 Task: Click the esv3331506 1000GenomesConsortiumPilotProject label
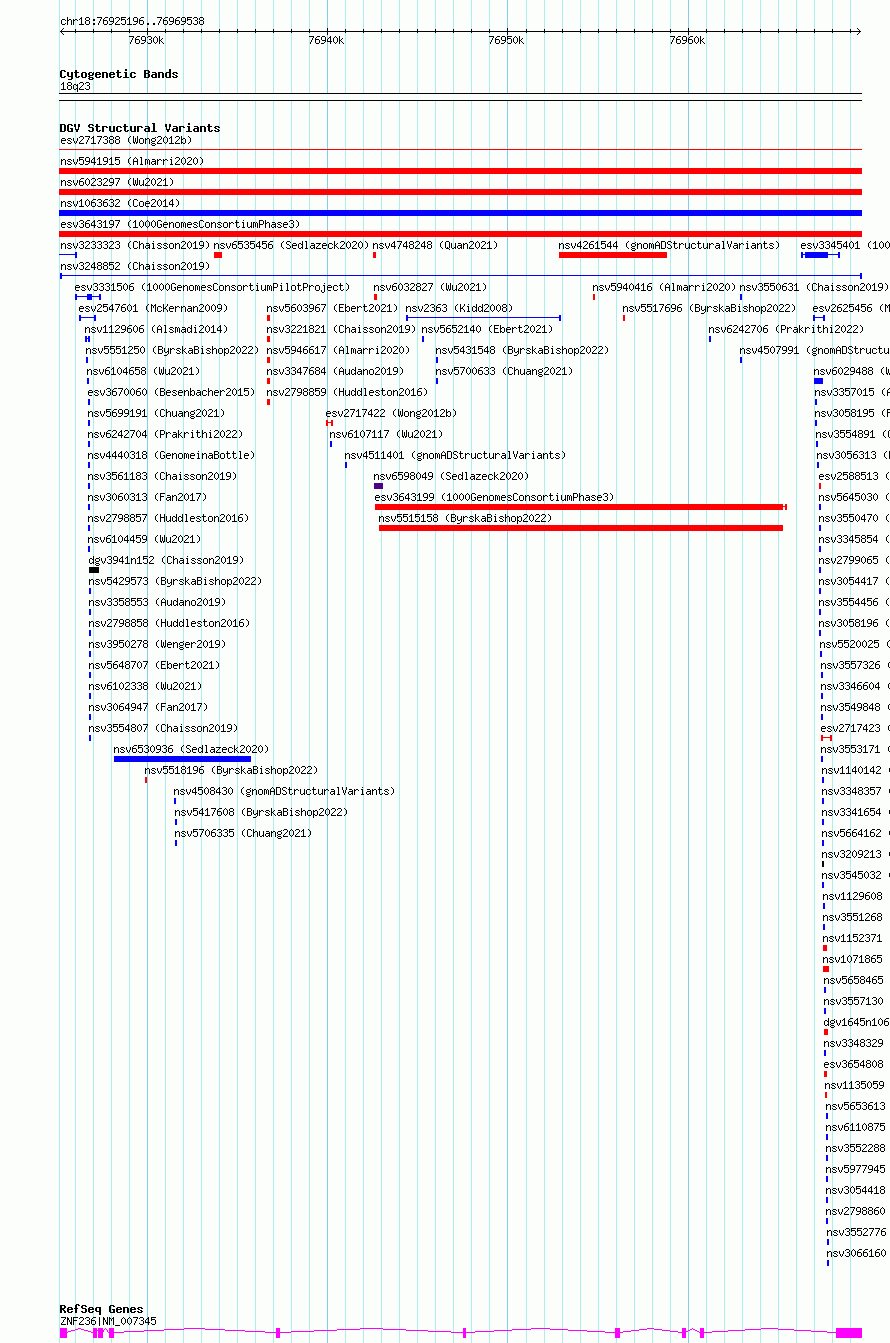[x=212, y=287]
